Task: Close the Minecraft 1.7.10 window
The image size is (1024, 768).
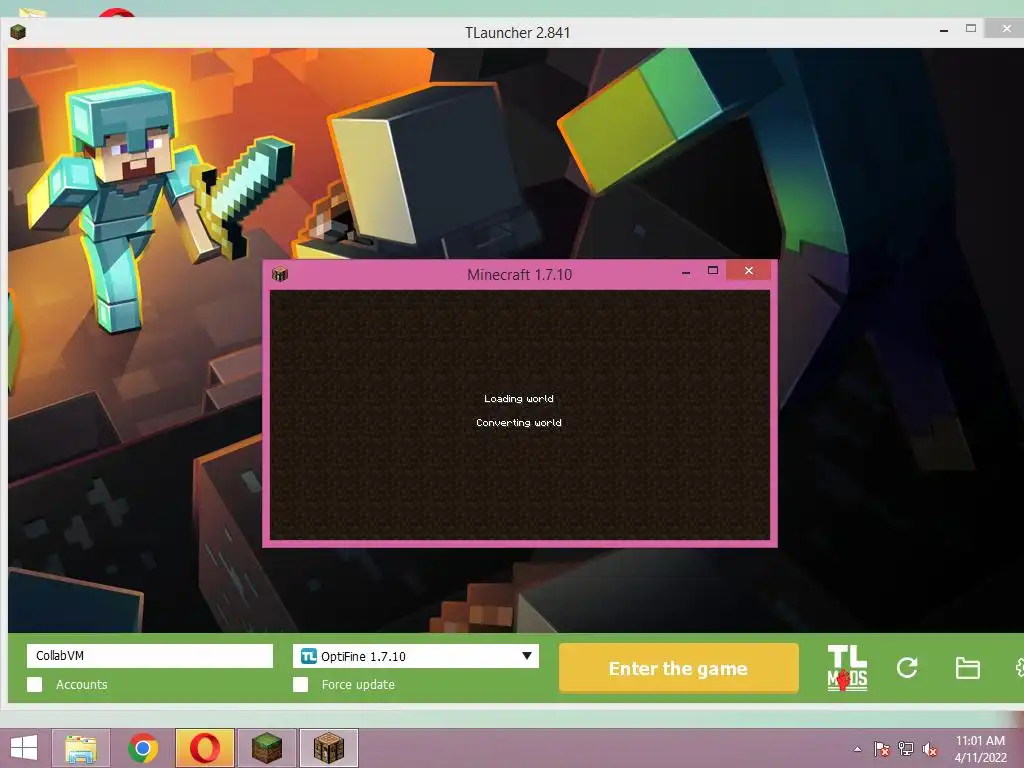Action: click(748, 270)
